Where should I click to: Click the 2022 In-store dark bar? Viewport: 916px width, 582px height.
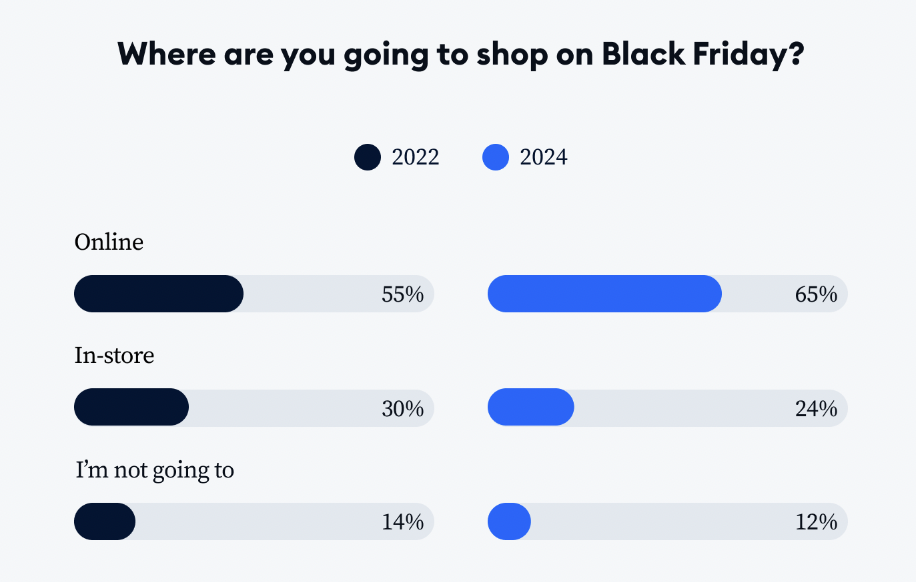coord(131,407)
